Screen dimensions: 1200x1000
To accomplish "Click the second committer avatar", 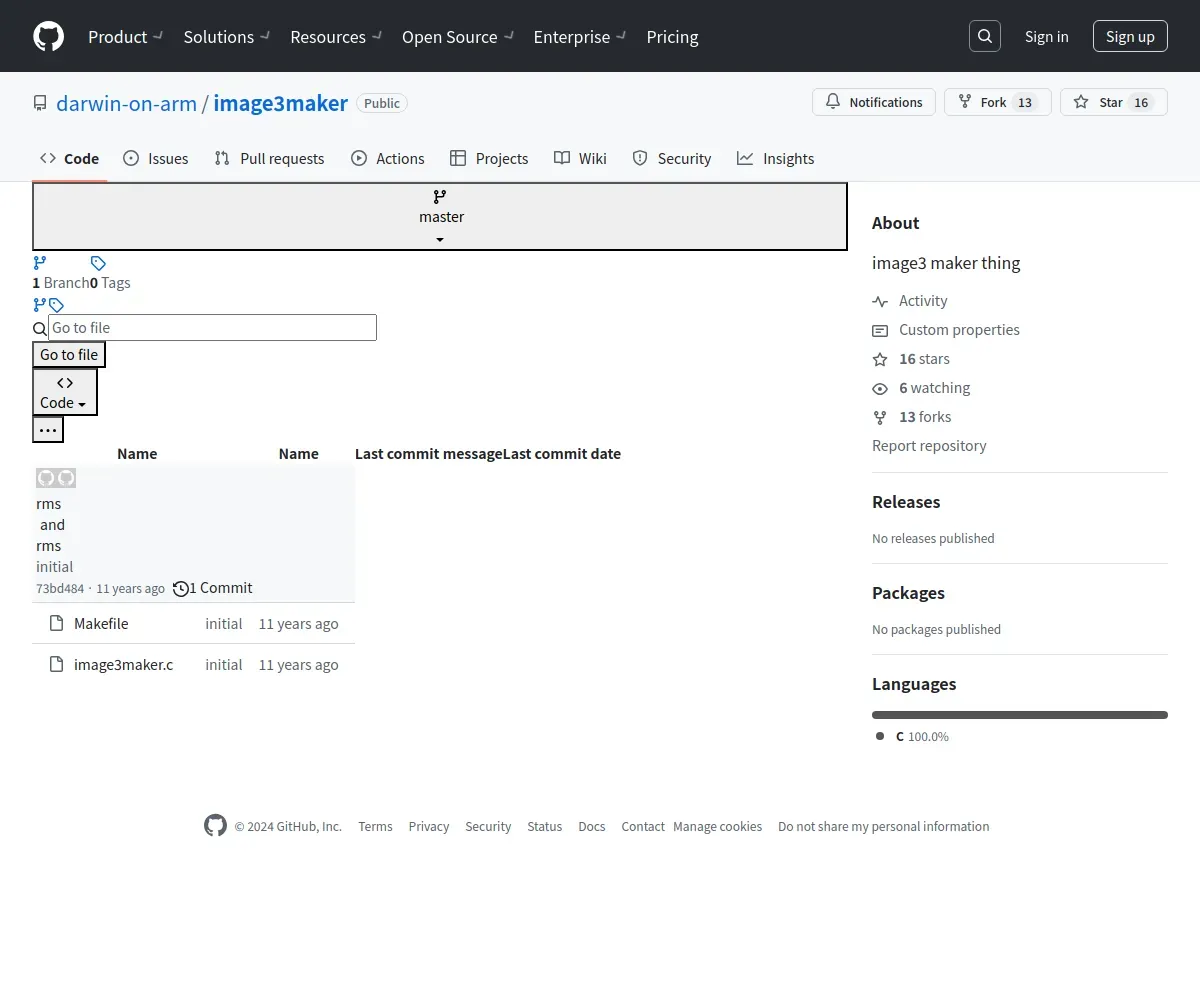I will (66, 478).
